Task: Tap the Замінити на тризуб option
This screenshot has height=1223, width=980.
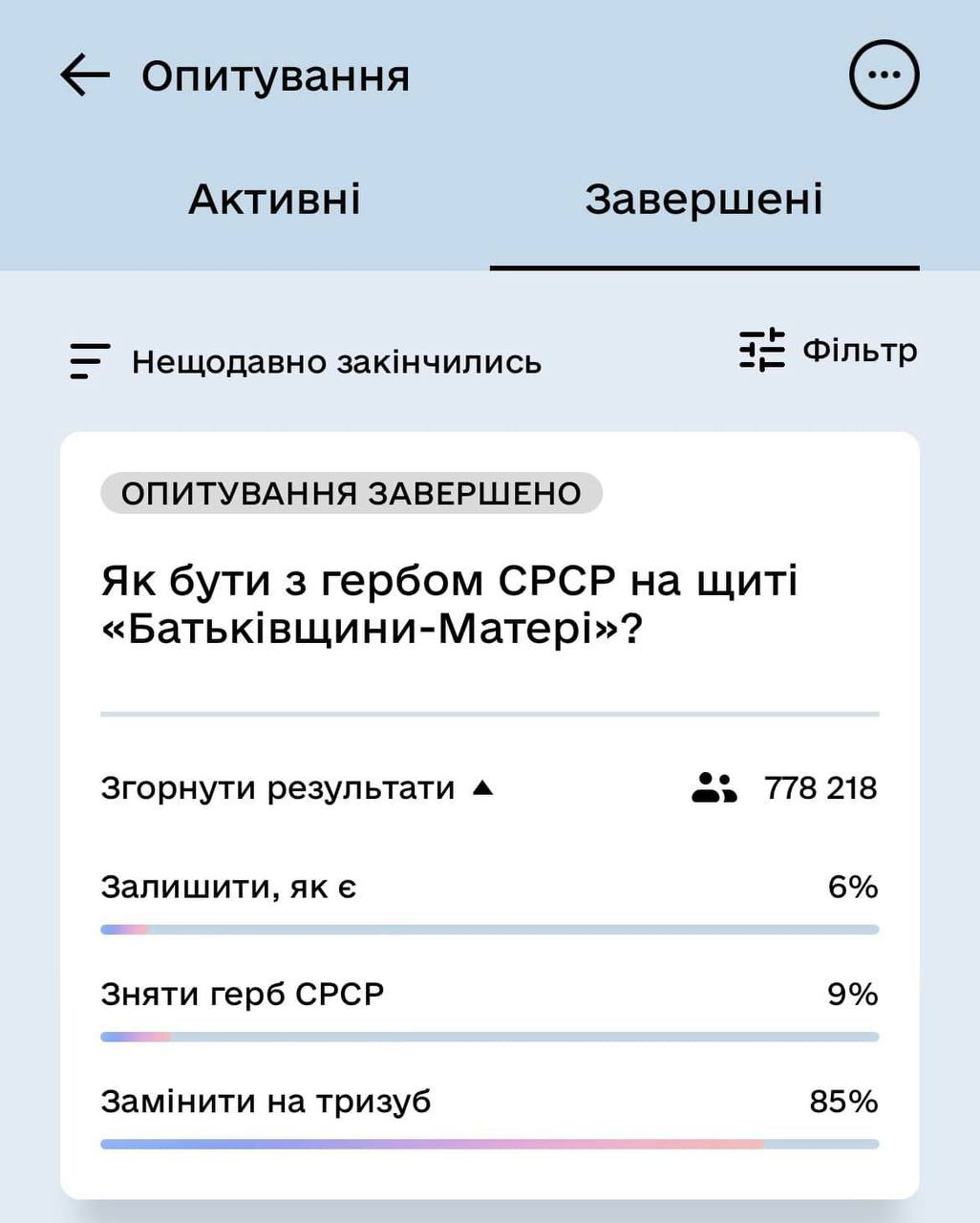Action: tap(266, 1102)
